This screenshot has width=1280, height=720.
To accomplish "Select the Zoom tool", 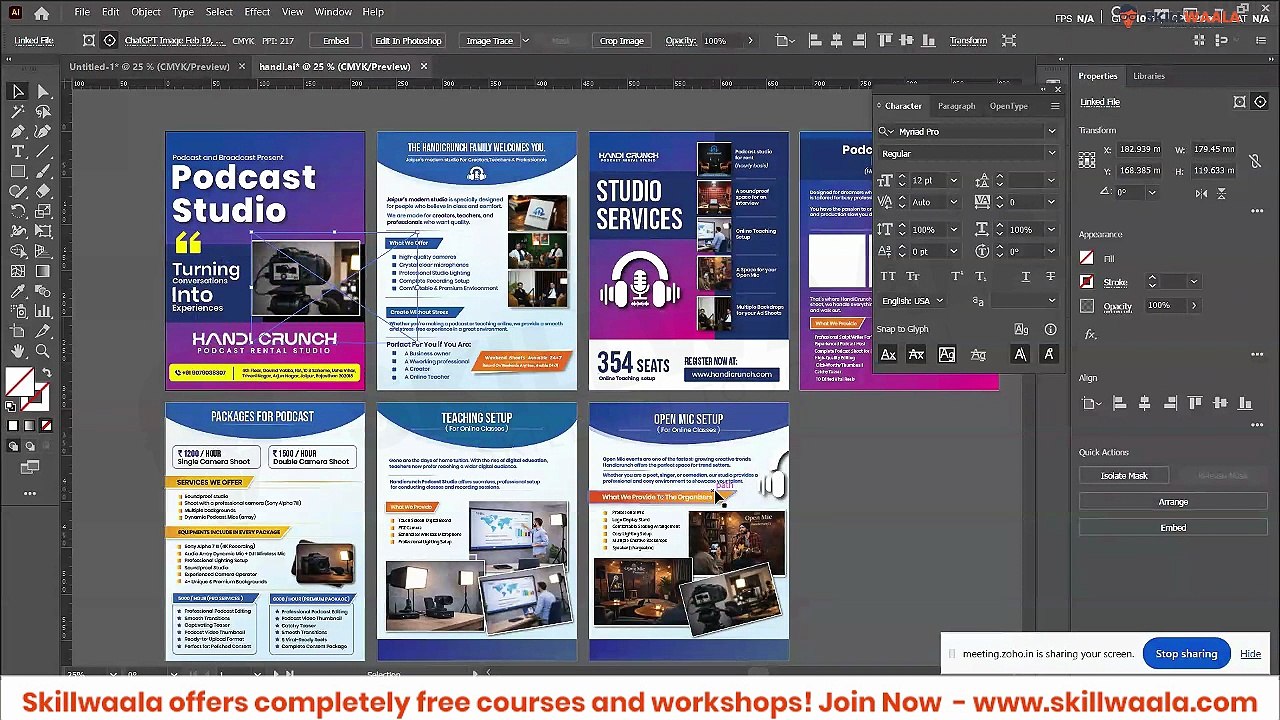I will pos(43,351).
